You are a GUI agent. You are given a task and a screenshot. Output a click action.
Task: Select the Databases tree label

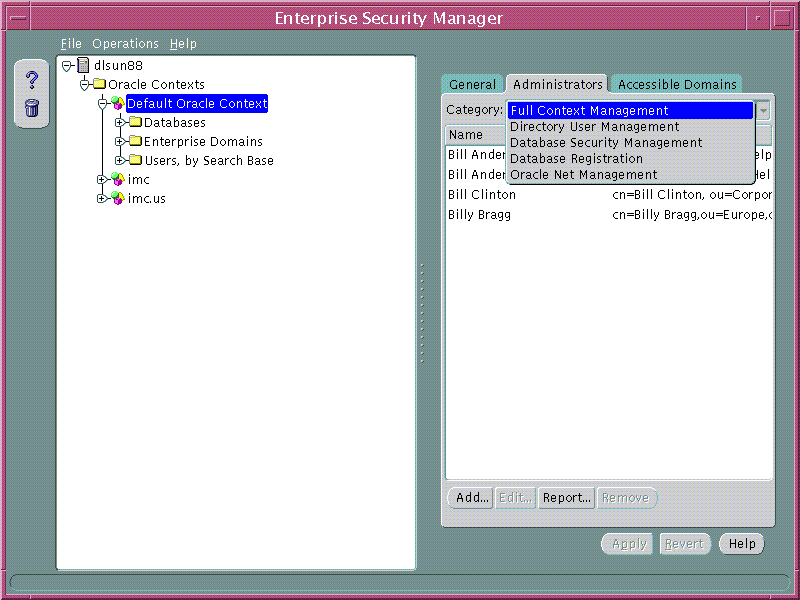click(174, 122)
